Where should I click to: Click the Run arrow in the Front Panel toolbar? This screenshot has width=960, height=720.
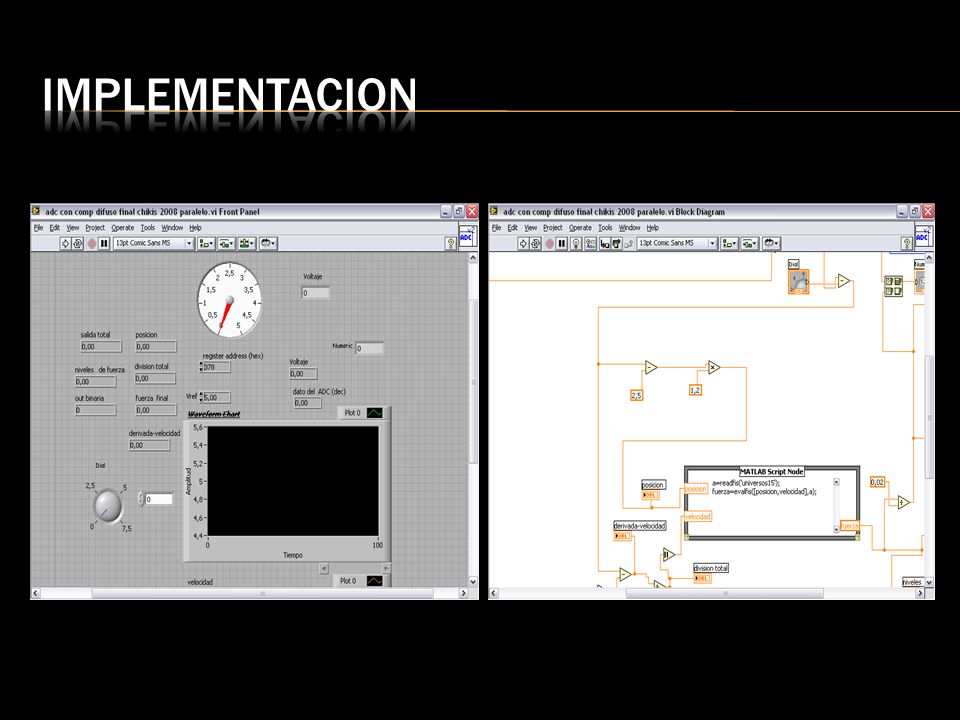tap(65, 244)
